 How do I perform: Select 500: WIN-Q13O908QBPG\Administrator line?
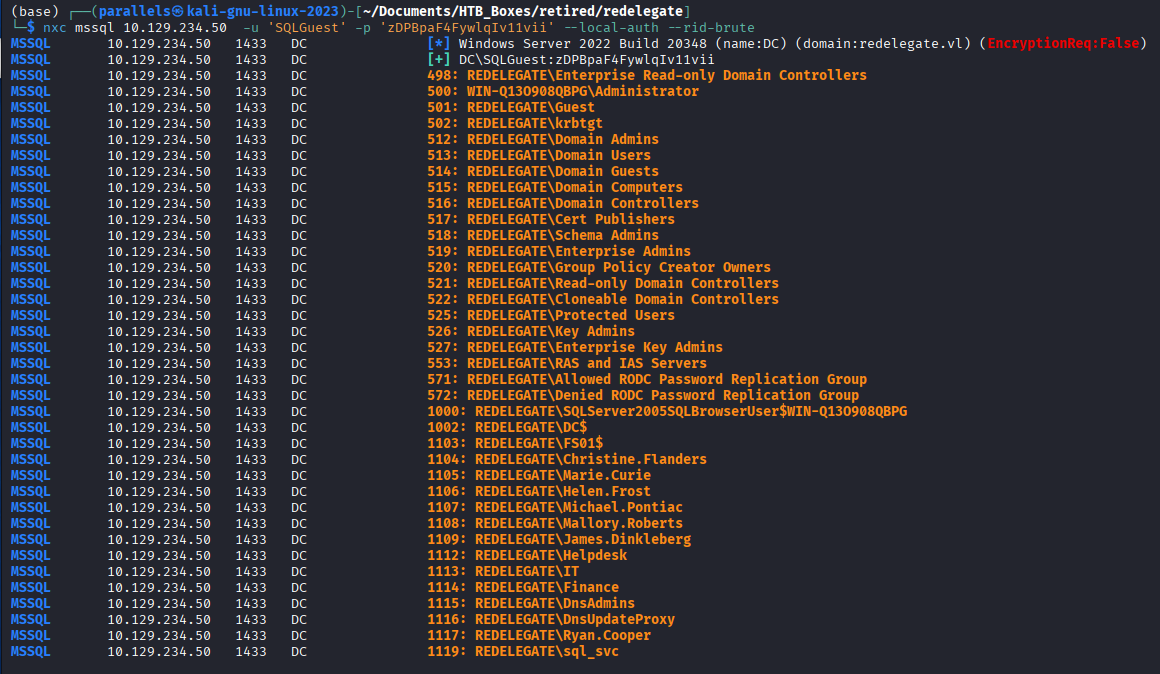coord(563,91)
